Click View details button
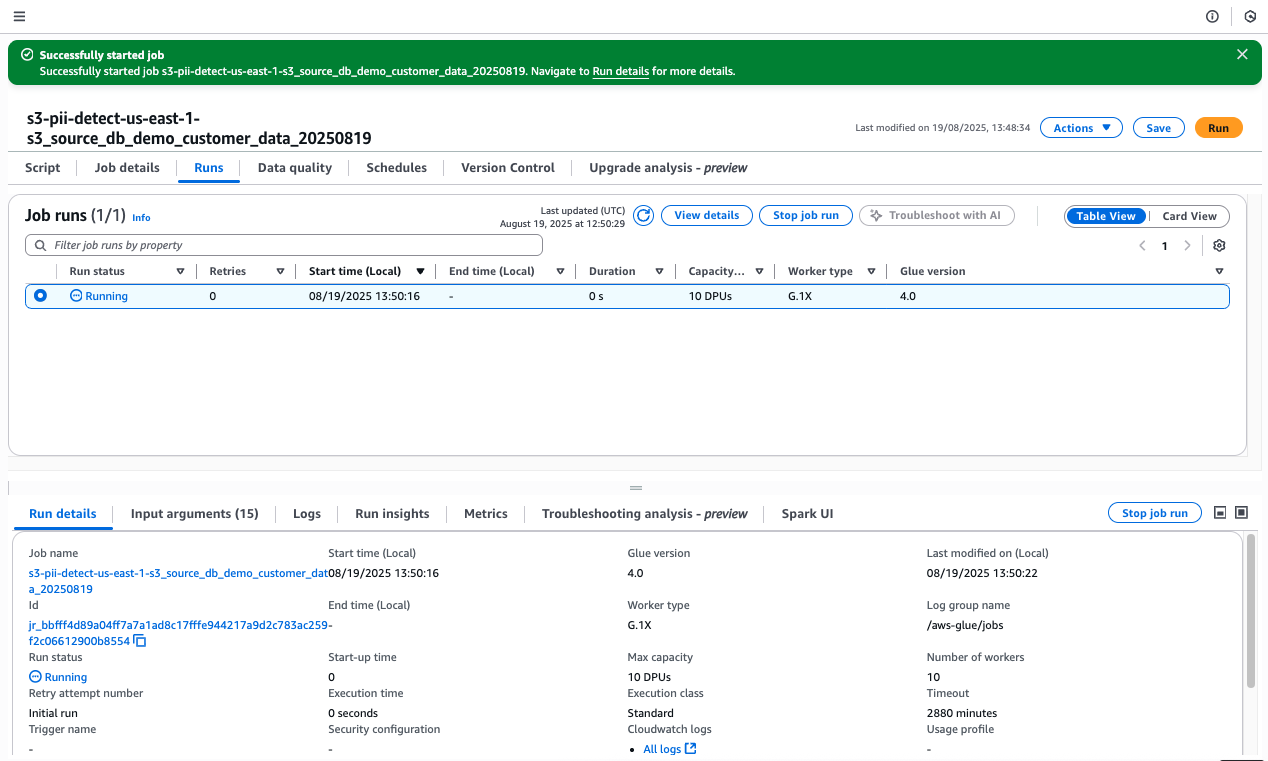1268x761 pixels. click(x=707, y=215)
